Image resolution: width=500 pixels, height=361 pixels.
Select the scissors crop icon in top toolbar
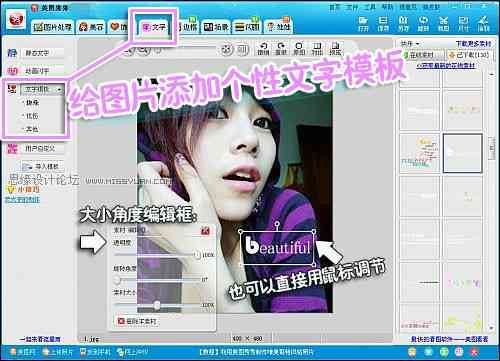point(443,24)
